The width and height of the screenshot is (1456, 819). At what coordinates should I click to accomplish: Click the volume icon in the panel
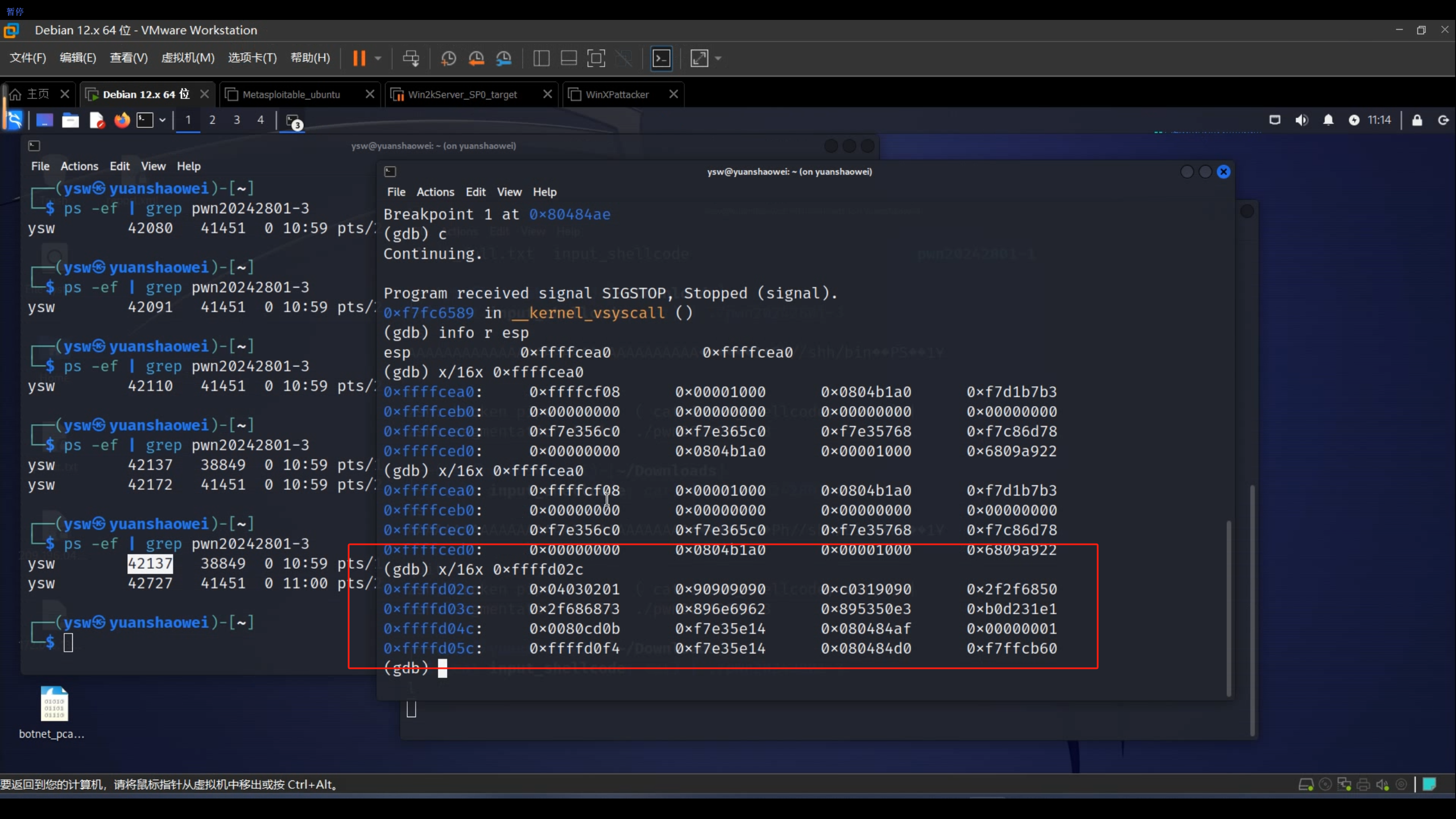click(x=1301, y=120)
